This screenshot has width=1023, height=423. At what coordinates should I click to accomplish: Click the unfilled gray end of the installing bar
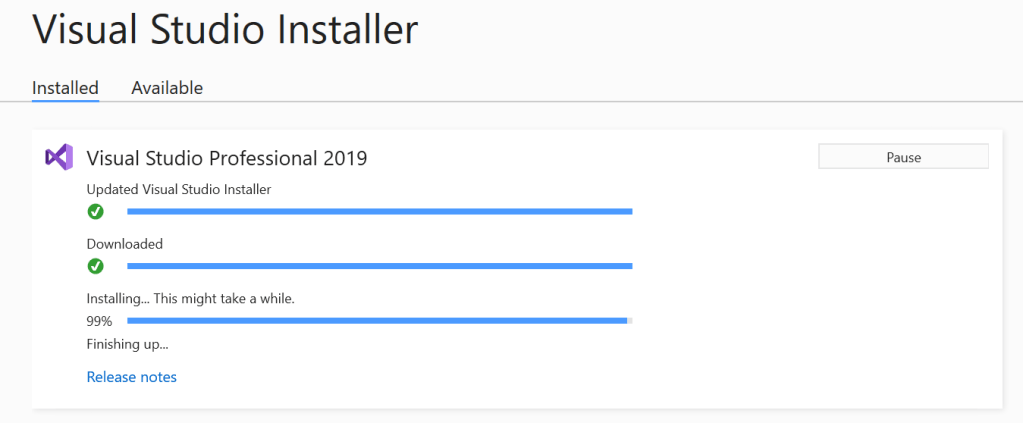pyautogui.click(x=630, y=321)
